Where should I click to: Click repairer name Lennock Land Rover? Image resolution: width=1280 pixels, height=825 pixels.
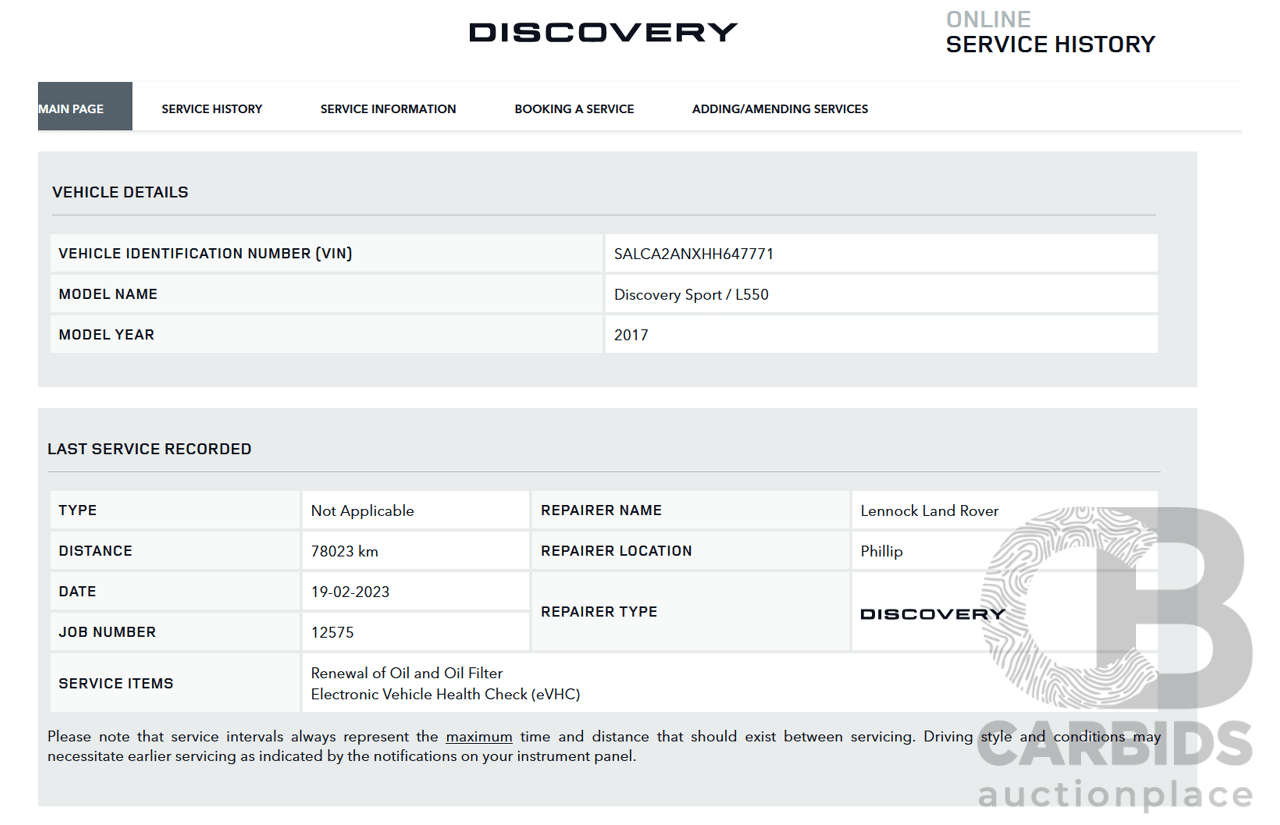[929, 511]
